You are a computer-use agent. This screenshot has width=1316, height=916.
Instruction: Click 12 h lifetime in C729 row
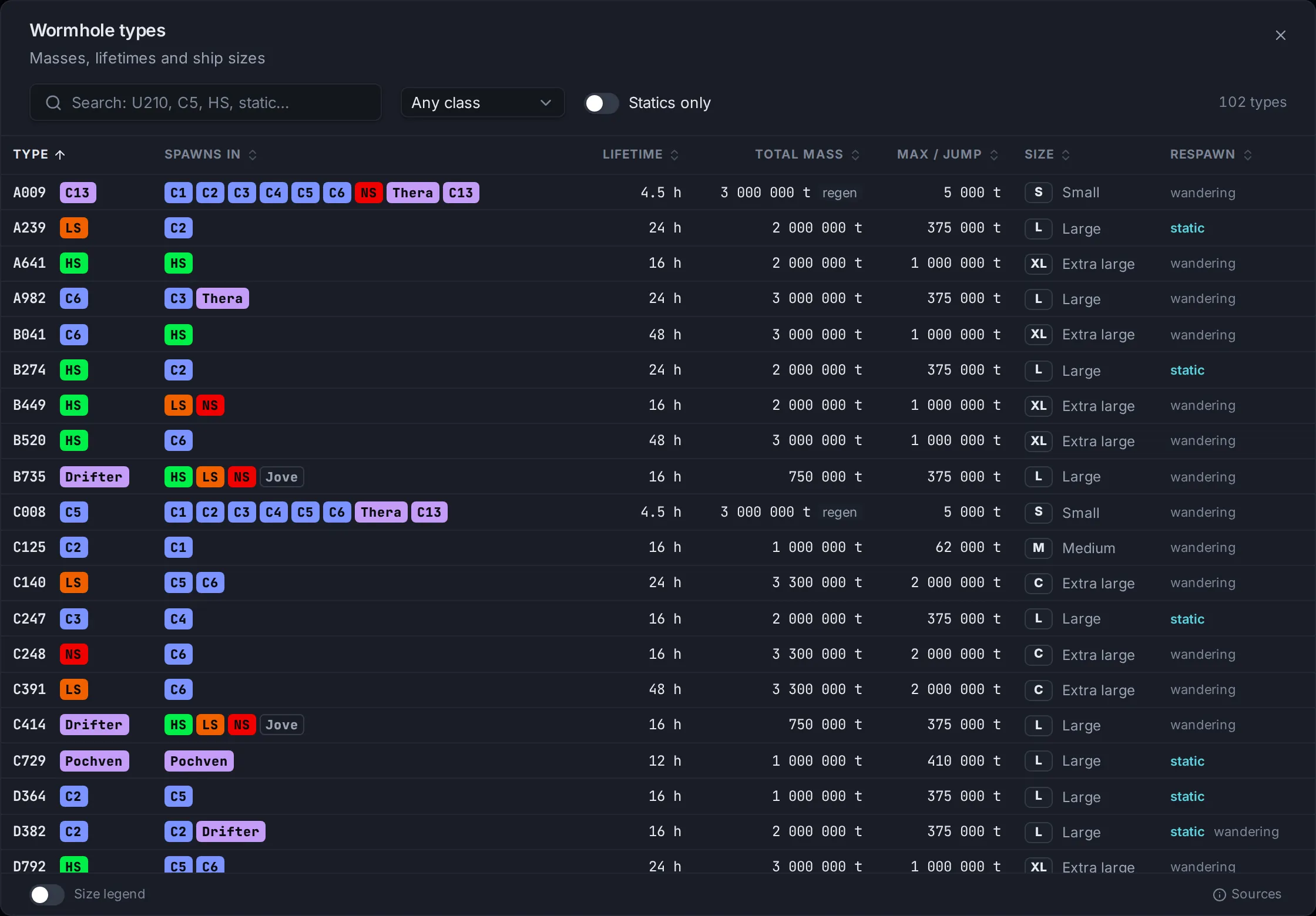(x=664, y=761)
